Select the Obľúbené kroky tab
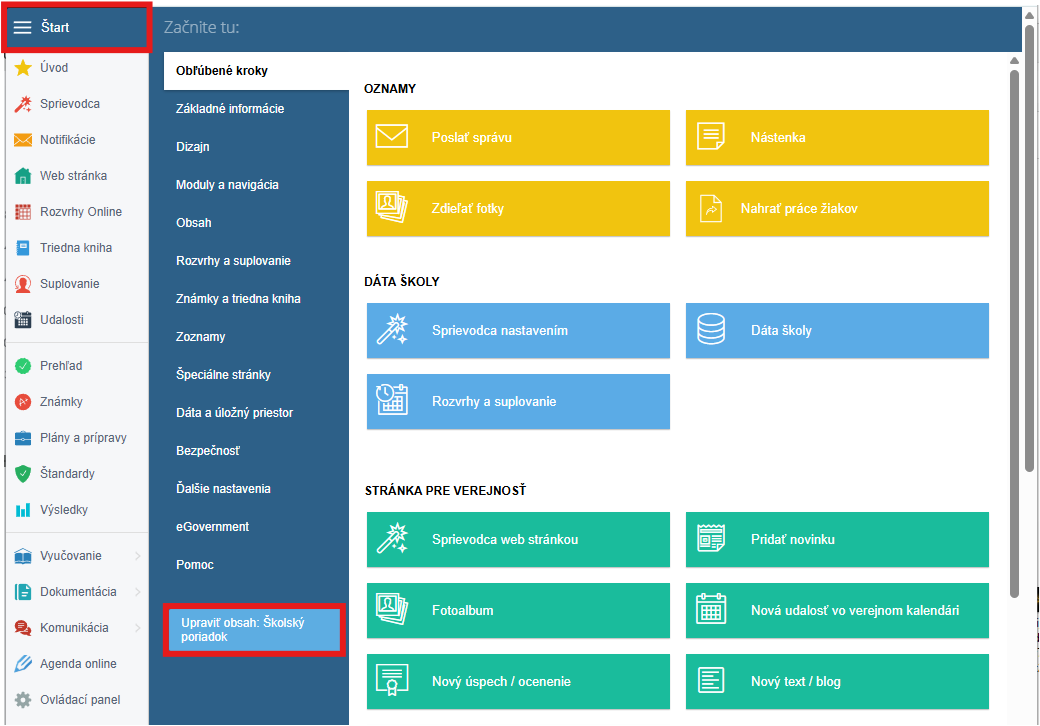This screenshot has width=1040, height=726. [x=256, y=71]
